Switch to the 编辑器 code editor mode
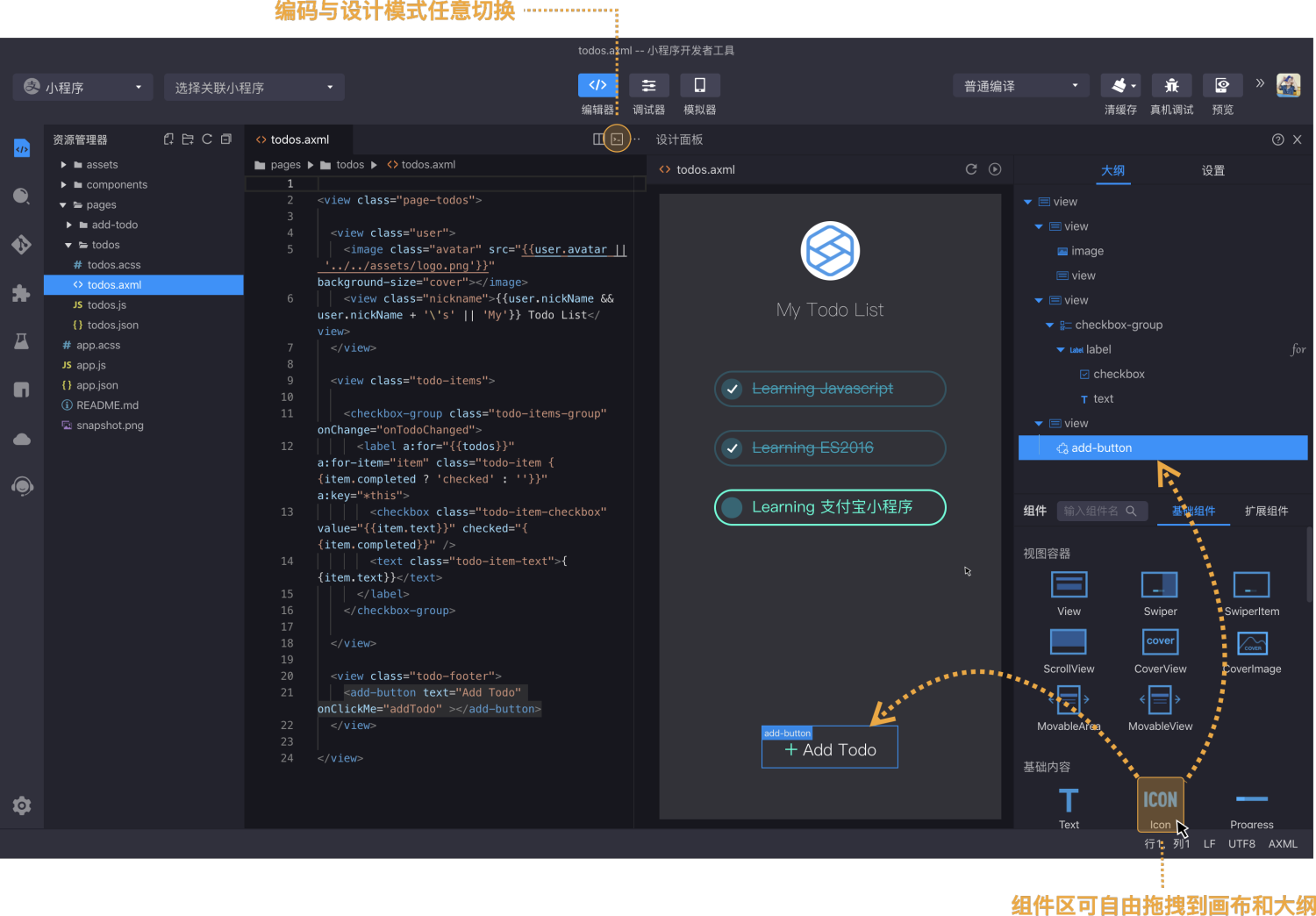This screenshot has width=1316, height=916. [x=597, y=85]
